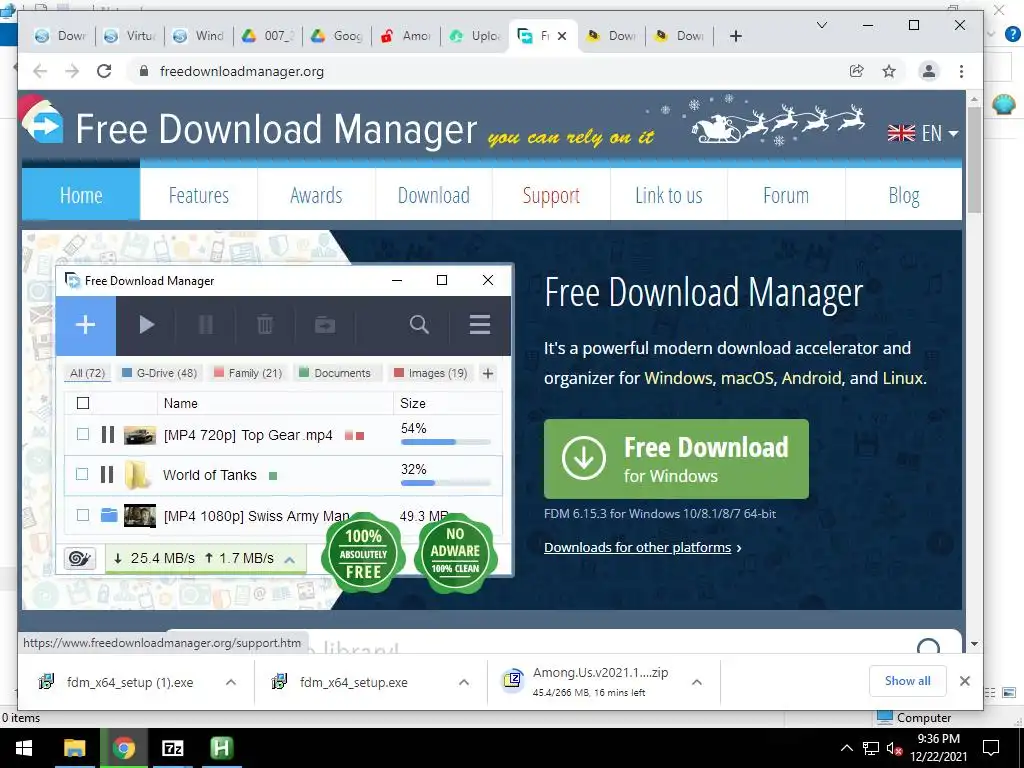The height and width of the screenshot is (768, 1024).
Task: Click the Free Download Manager logo with Santa hat
Action: 42,120
